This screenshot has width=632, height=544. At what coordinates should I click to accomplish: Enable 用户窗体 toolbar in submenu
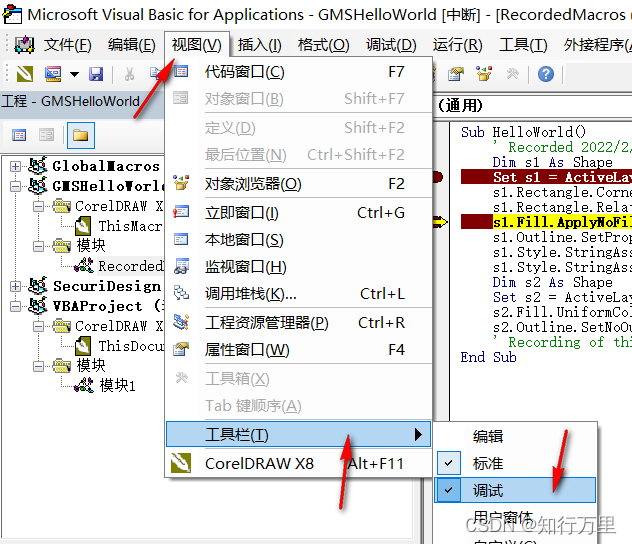click(515, 517)
